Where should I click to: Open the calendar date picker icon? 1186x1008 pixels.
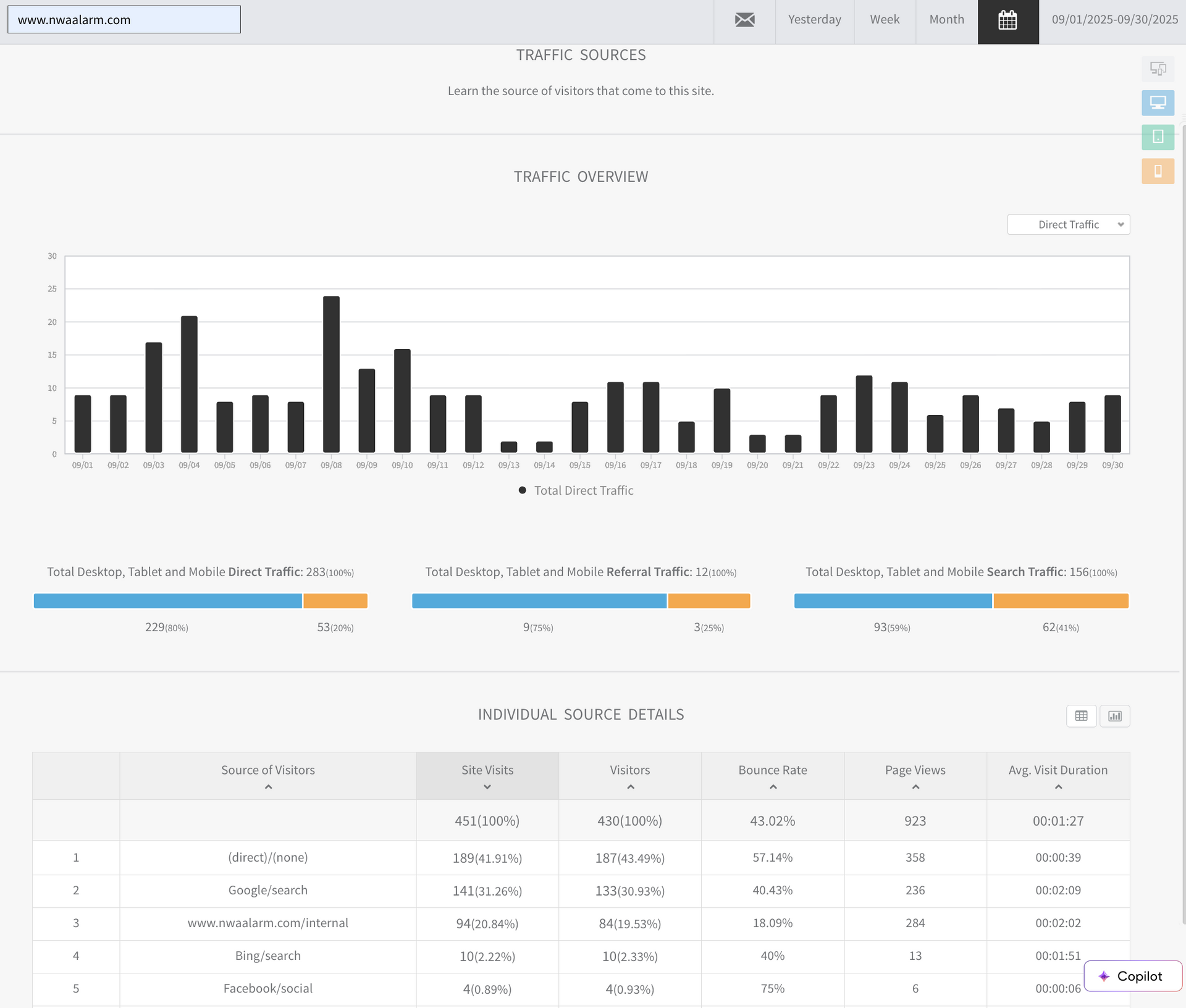1007,20
